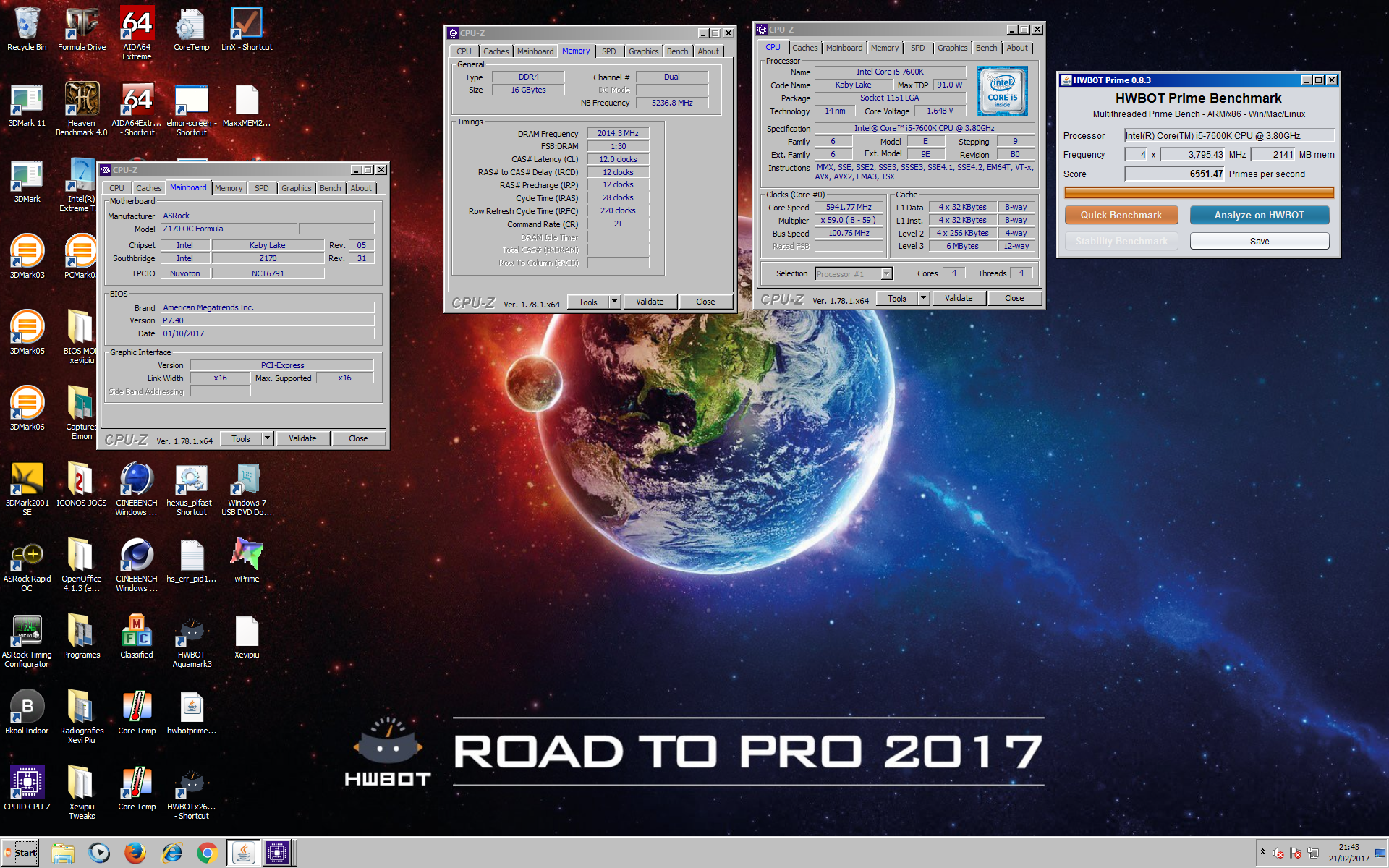Image resolution: width=1389 pixels, height=868 pixels.
Task: Click the Windows Start button
Action: (20, 853)
